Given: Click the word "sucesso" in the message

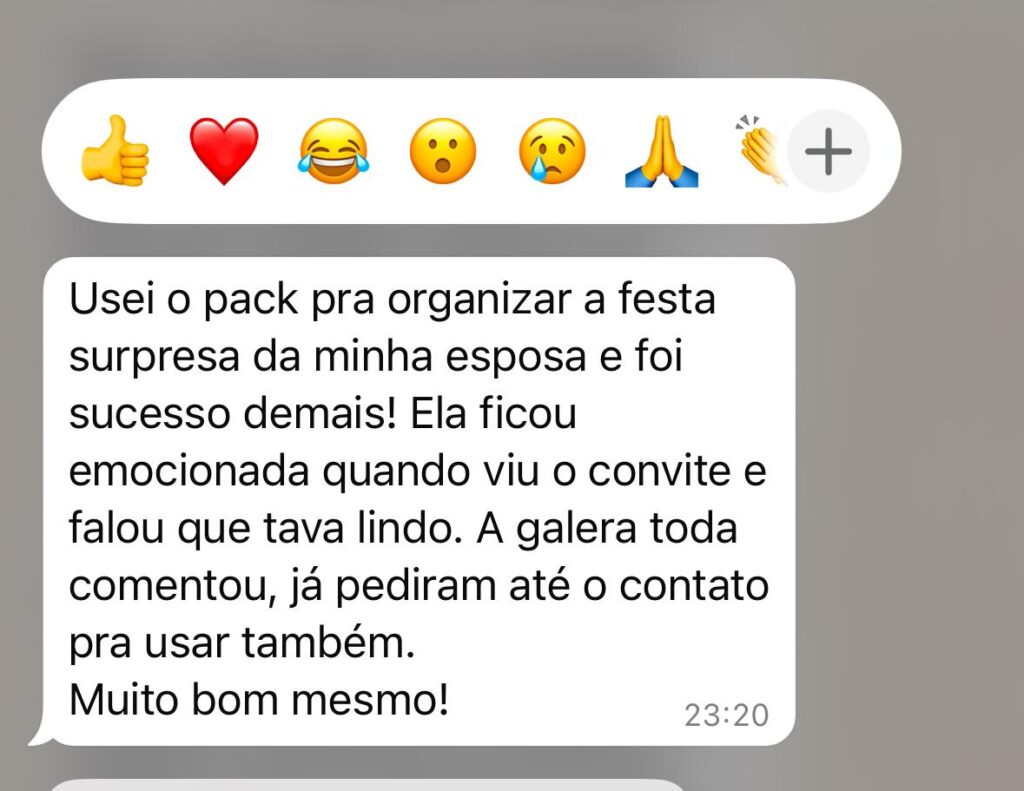Looking at the screenshot, I should coord(150,414).
